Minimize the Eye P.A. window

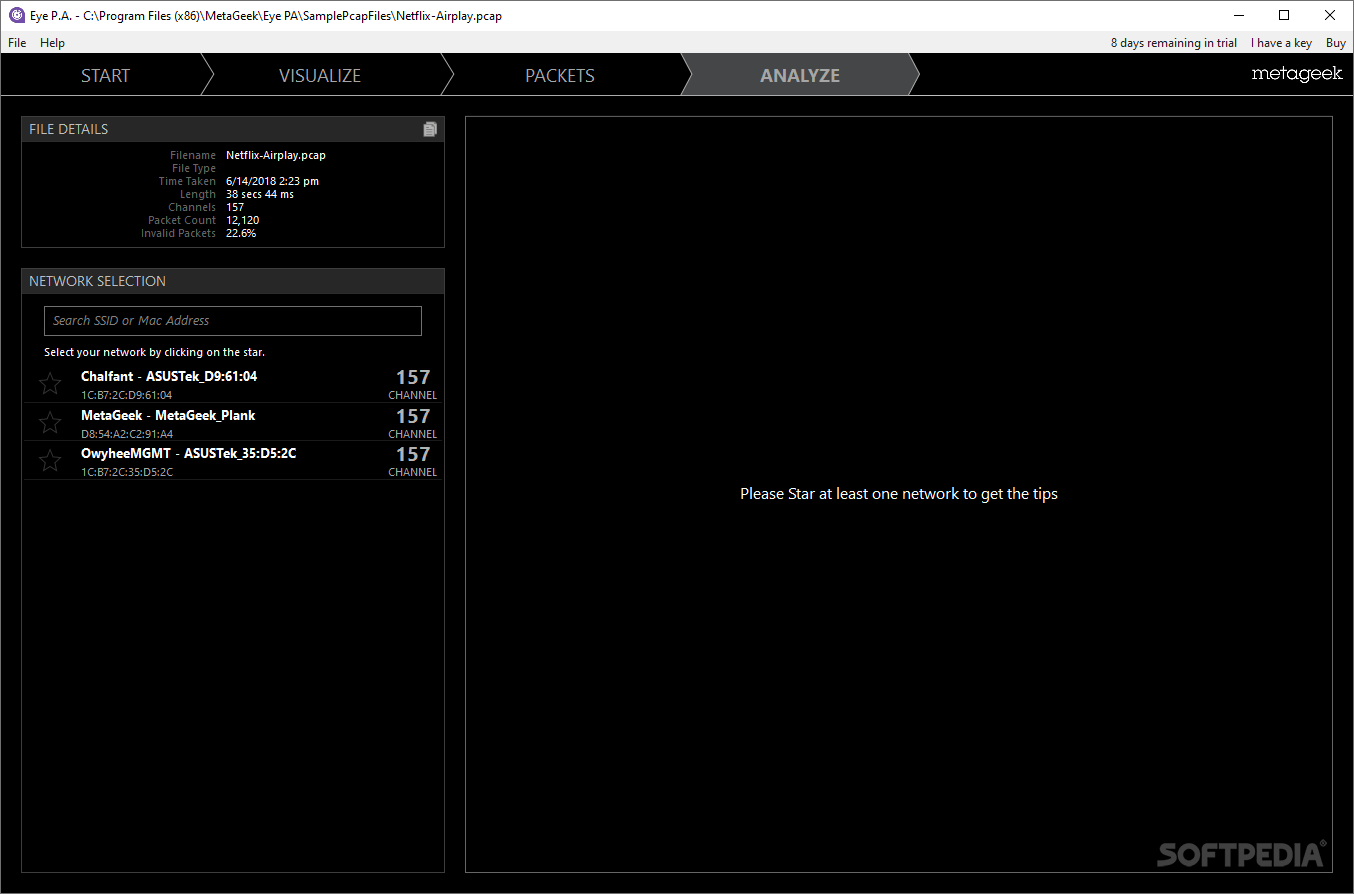click(1239, 15)
